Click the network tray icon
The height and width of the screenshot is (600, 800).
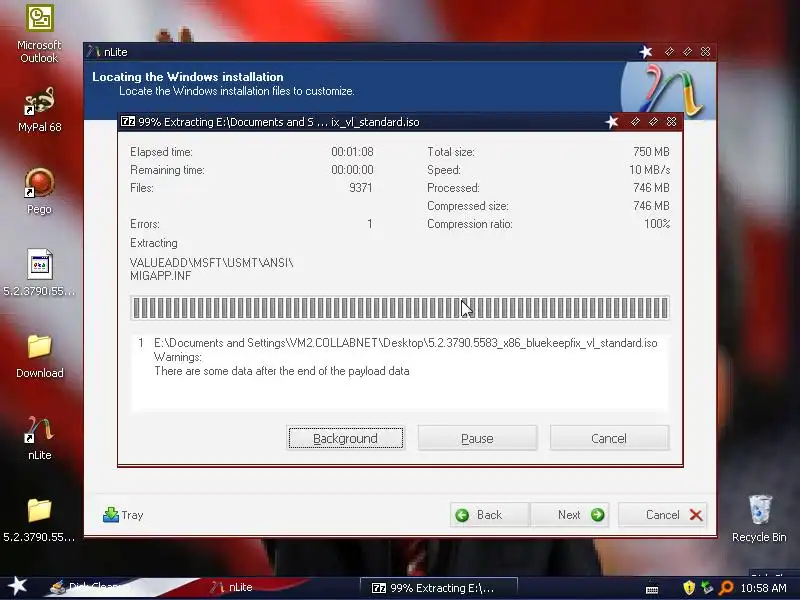click(707, 588)
